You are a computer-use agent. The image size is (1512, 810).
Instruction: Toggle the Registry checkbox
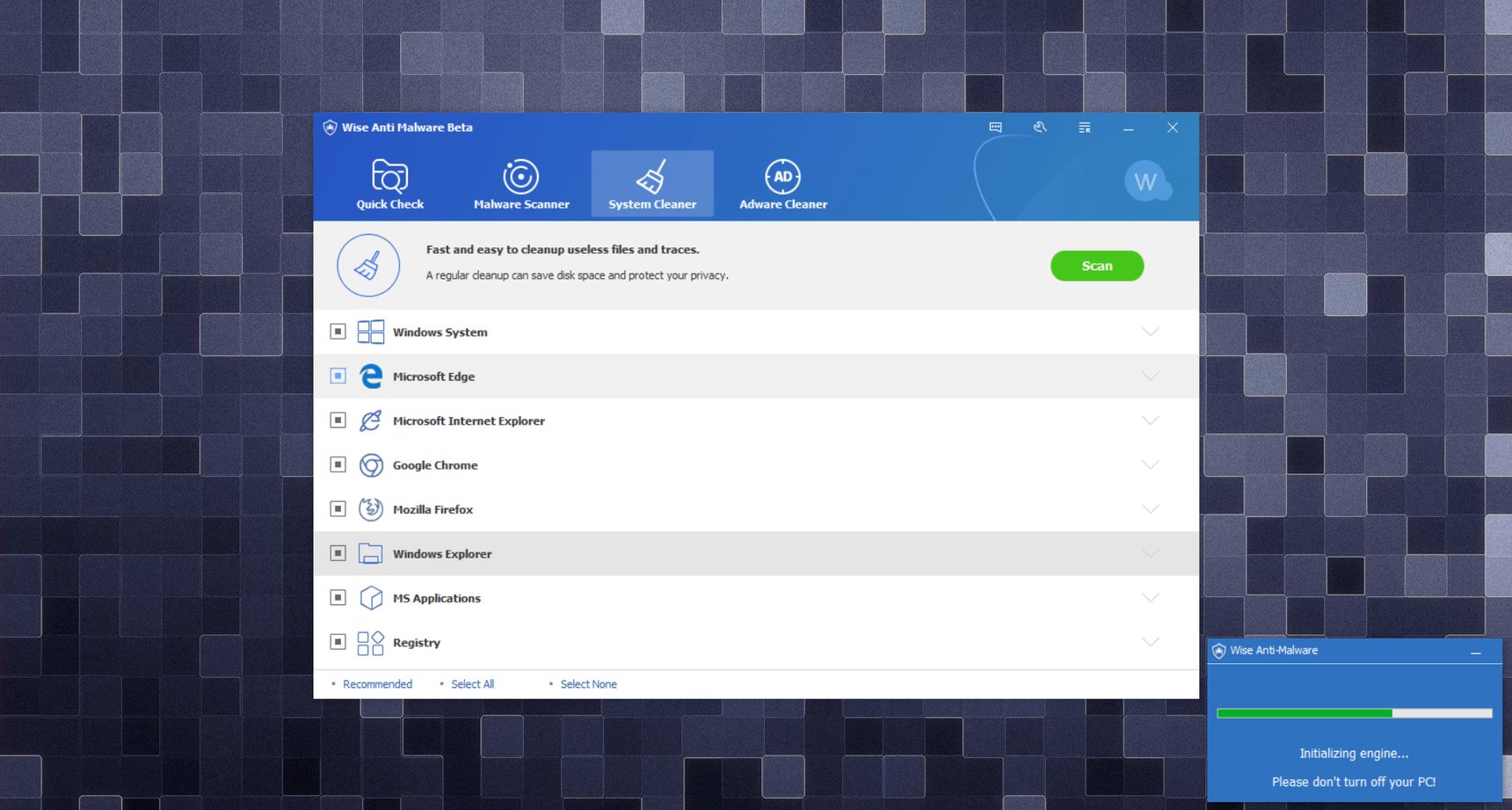click(338, 642)
